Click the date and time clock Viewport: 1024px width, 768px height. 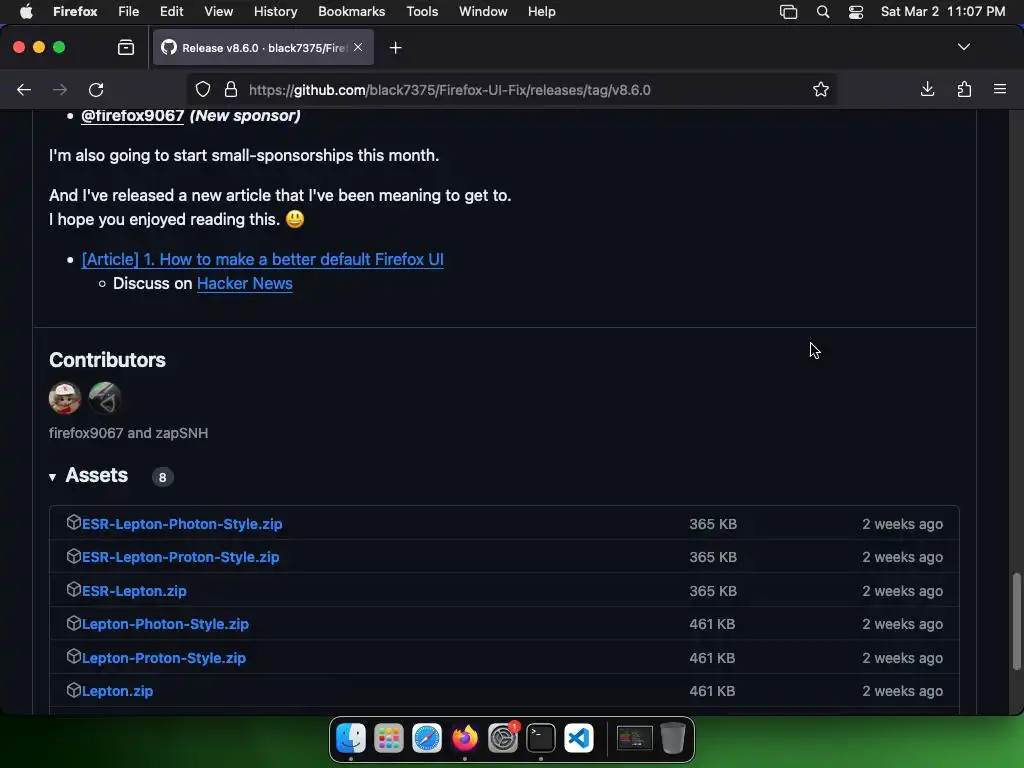[x=943, y=12]
